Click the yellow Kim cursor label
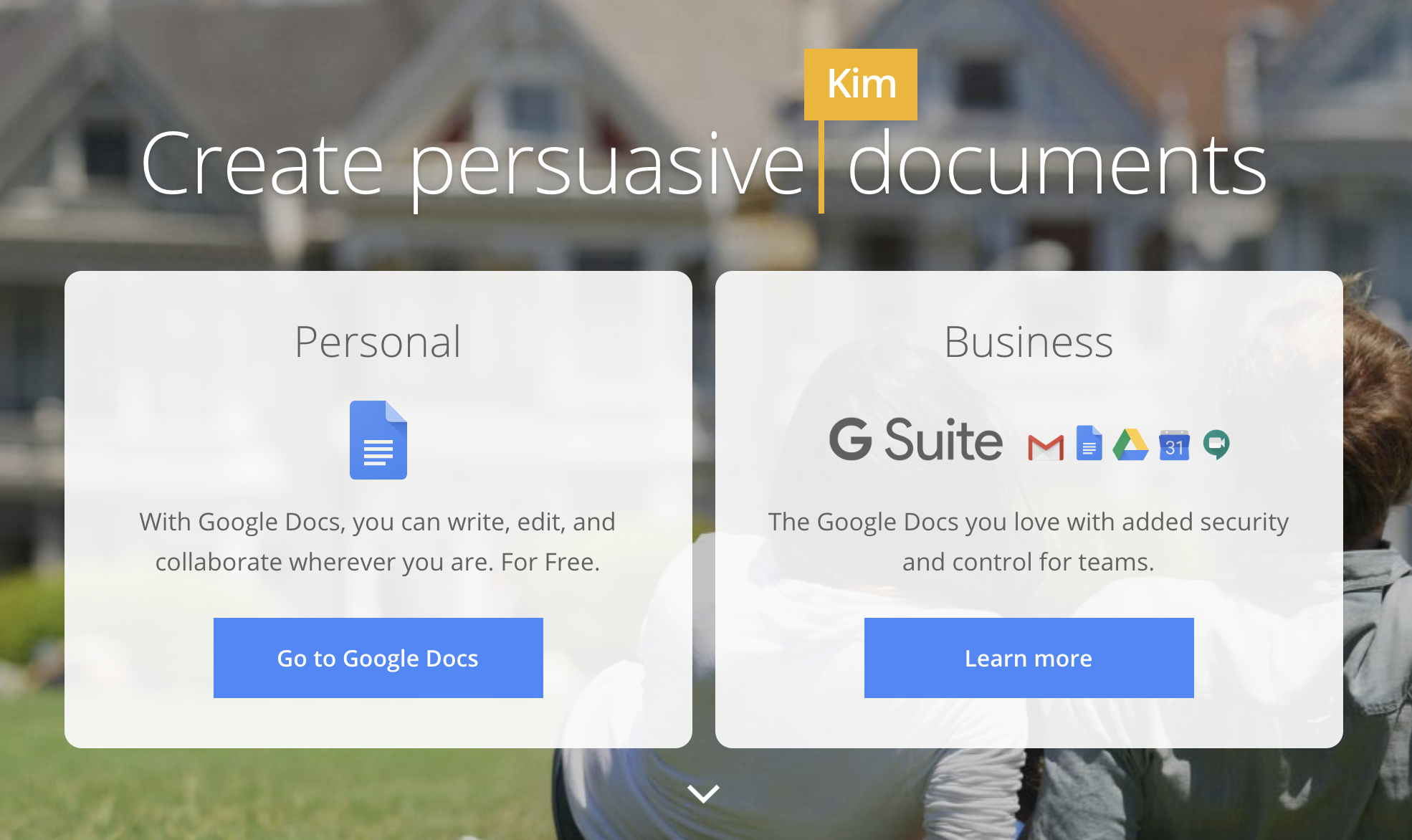Viewport: 1412px width, 840px height. 860,84
